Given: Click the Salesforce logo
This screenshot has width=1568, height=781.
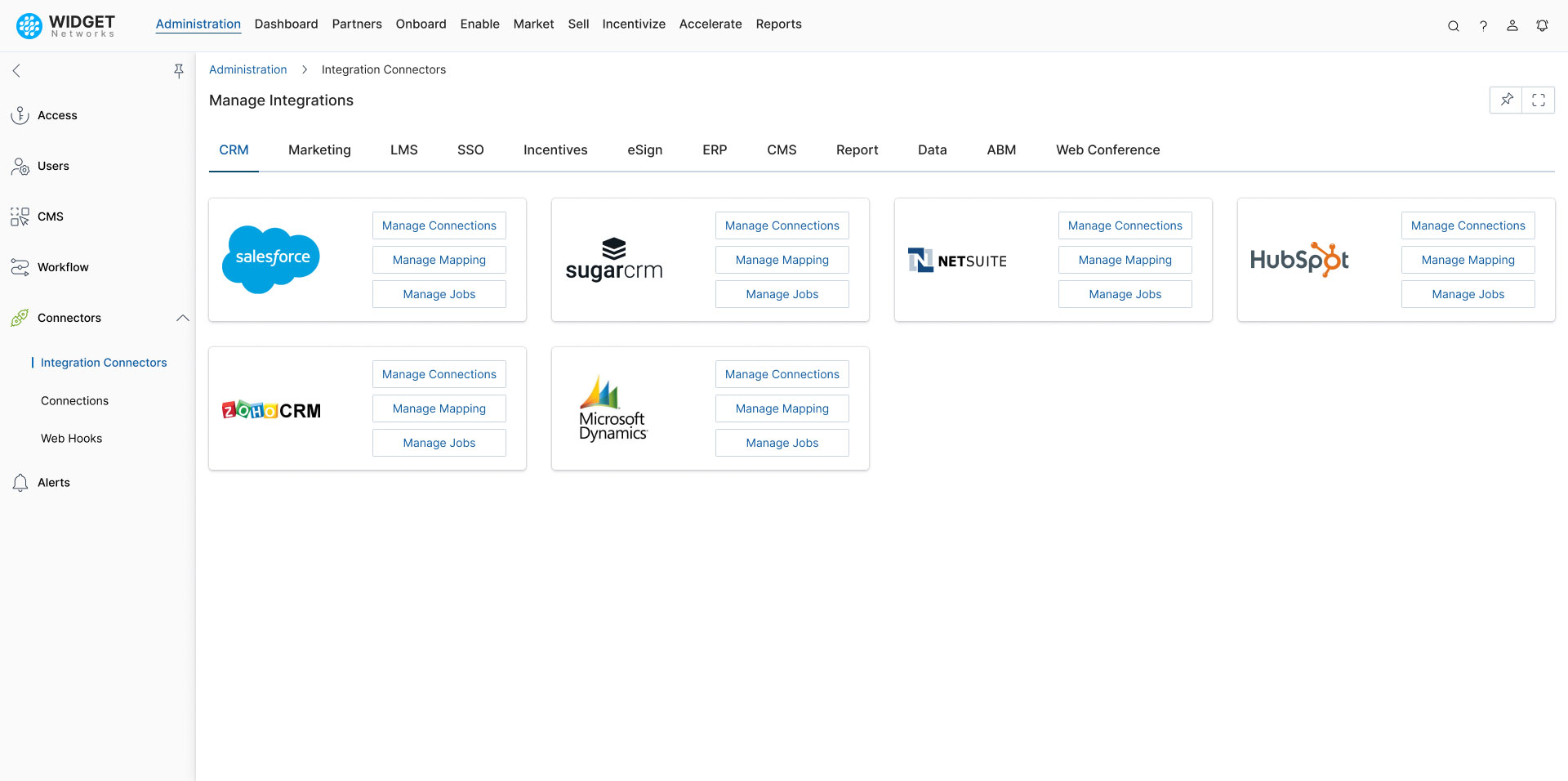Looking at the screenshot, I should click(271, 260).
